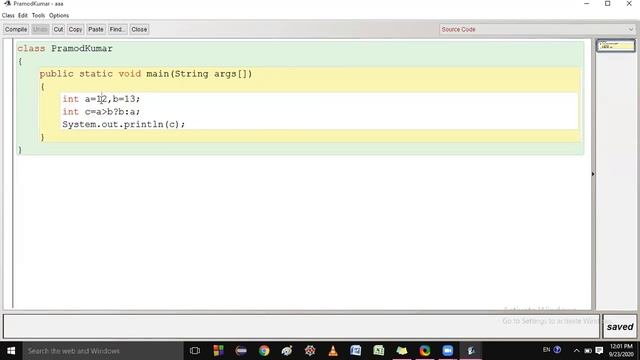Click the code overview minimap thumbnail

[616, 45]
